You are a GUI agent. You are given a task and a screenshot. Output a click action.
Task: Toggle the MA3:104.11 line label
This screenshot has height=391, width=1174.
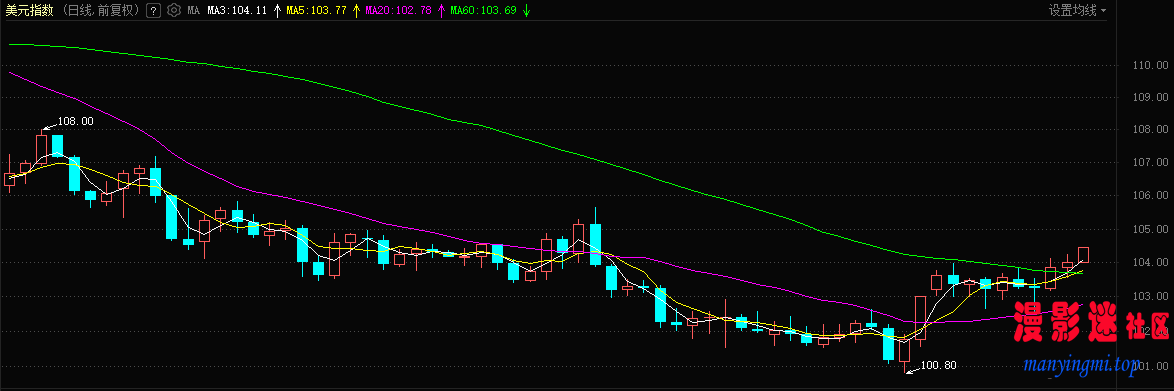coord(237,10)
